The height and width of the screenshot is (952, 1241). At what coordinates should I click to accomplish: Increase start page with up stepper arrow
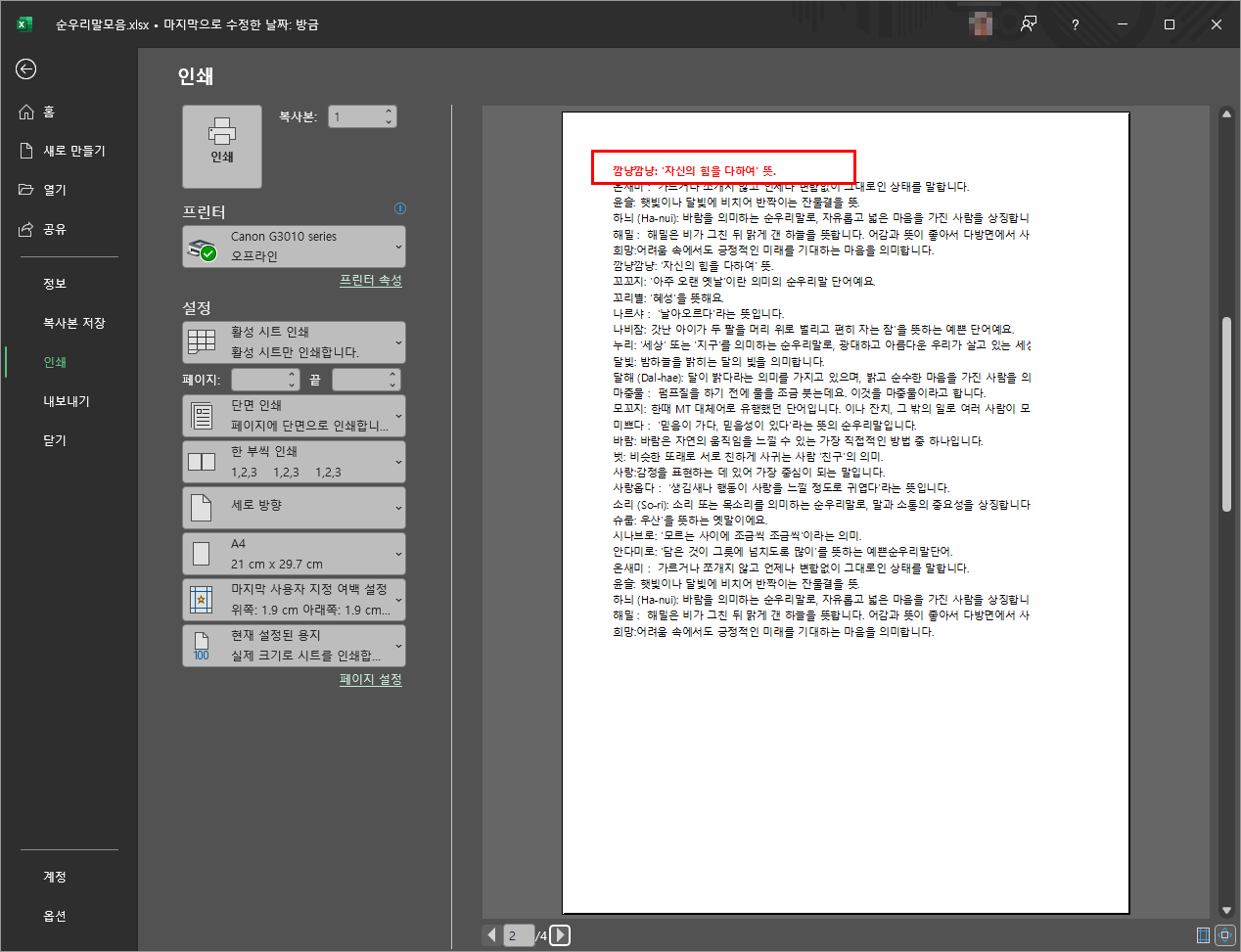pos(292,374)
